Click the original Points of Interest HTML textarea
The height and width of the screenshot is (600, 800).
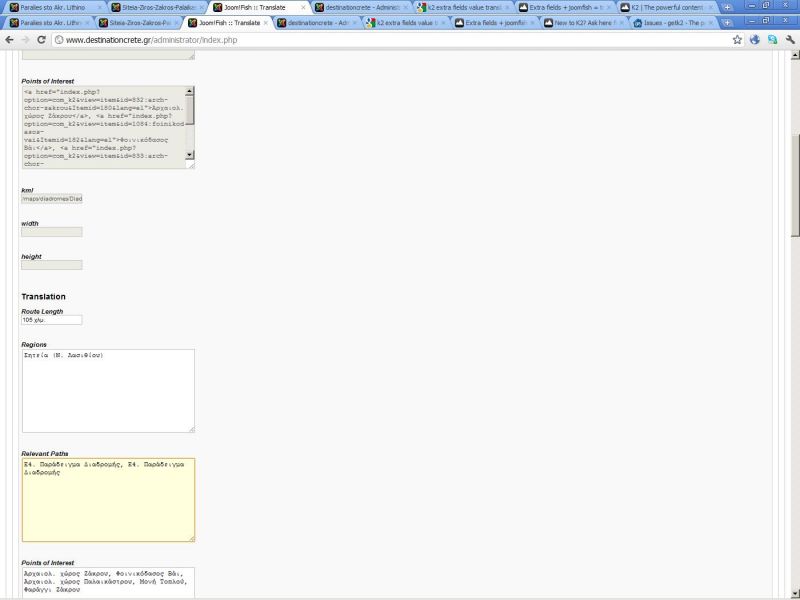pyautogui.click(x=104, y=127)
